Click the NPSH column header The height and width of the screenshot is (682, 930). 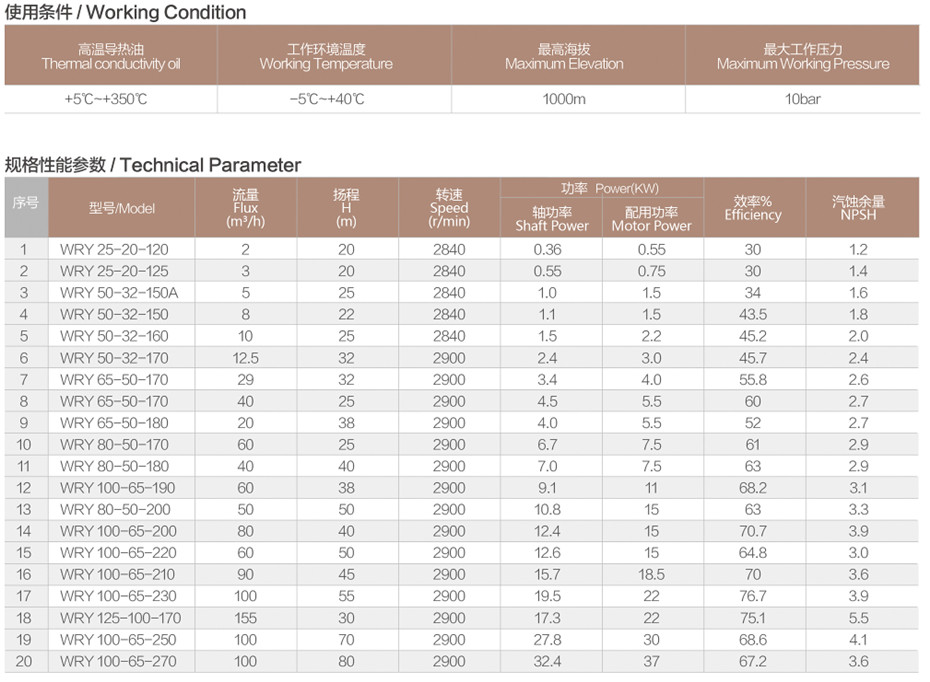859,208
